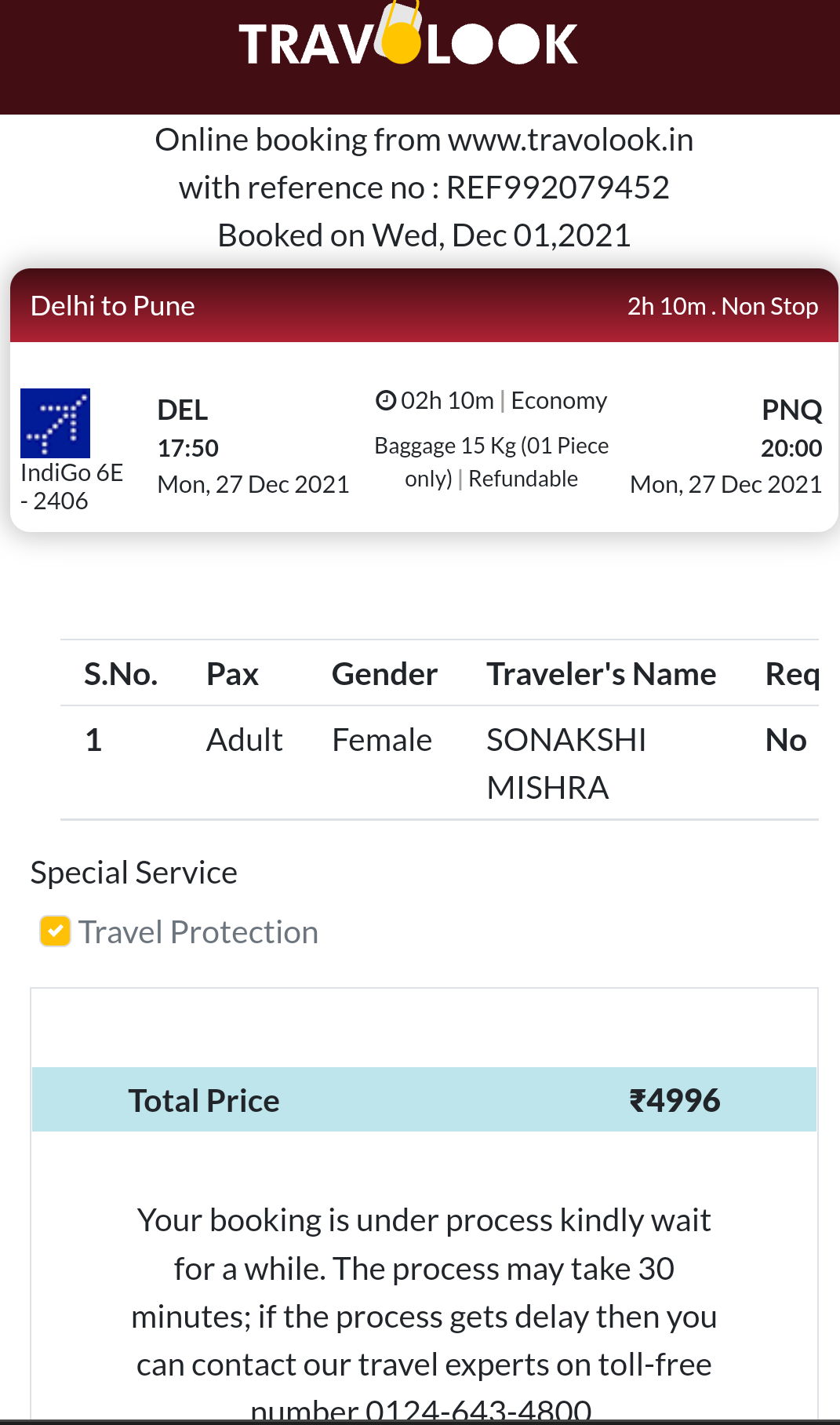Tap the Booked on Wed, Dec 01,2021 text
The width and height of the screenshot is (840, 1425).
pos(424,235)
